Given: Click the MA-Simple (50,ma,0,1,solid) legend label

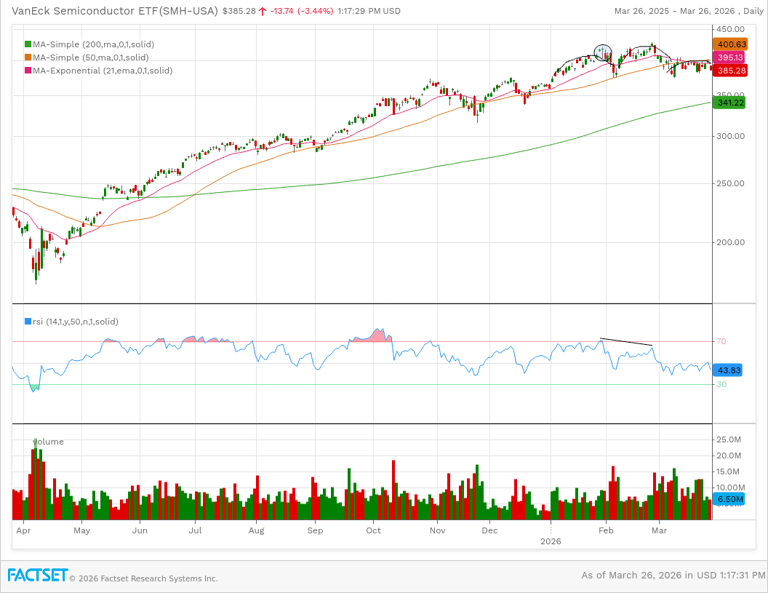Looking at the screenshot, I should [91, 57].
